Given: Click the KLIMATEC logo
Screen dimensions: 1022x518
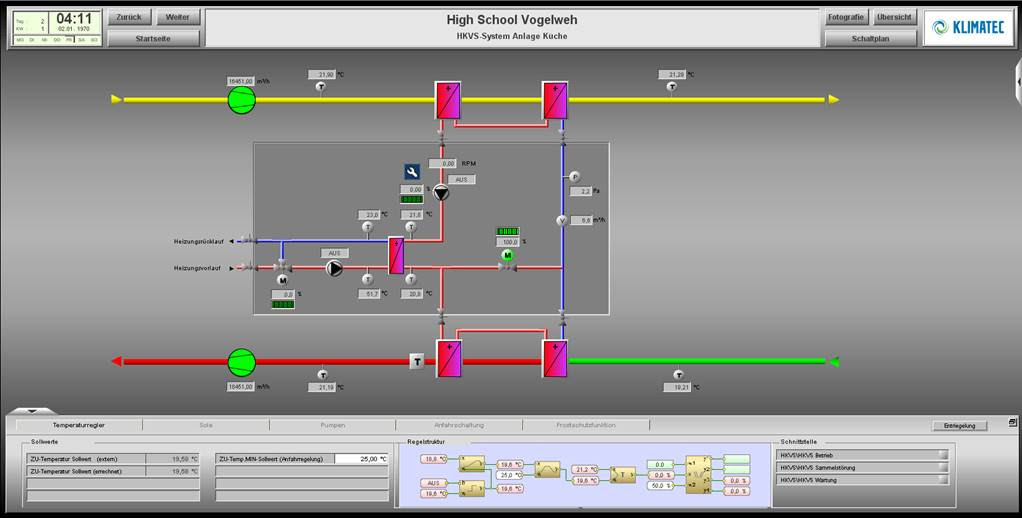Looking at the screenshot, I should click(967, 28).
